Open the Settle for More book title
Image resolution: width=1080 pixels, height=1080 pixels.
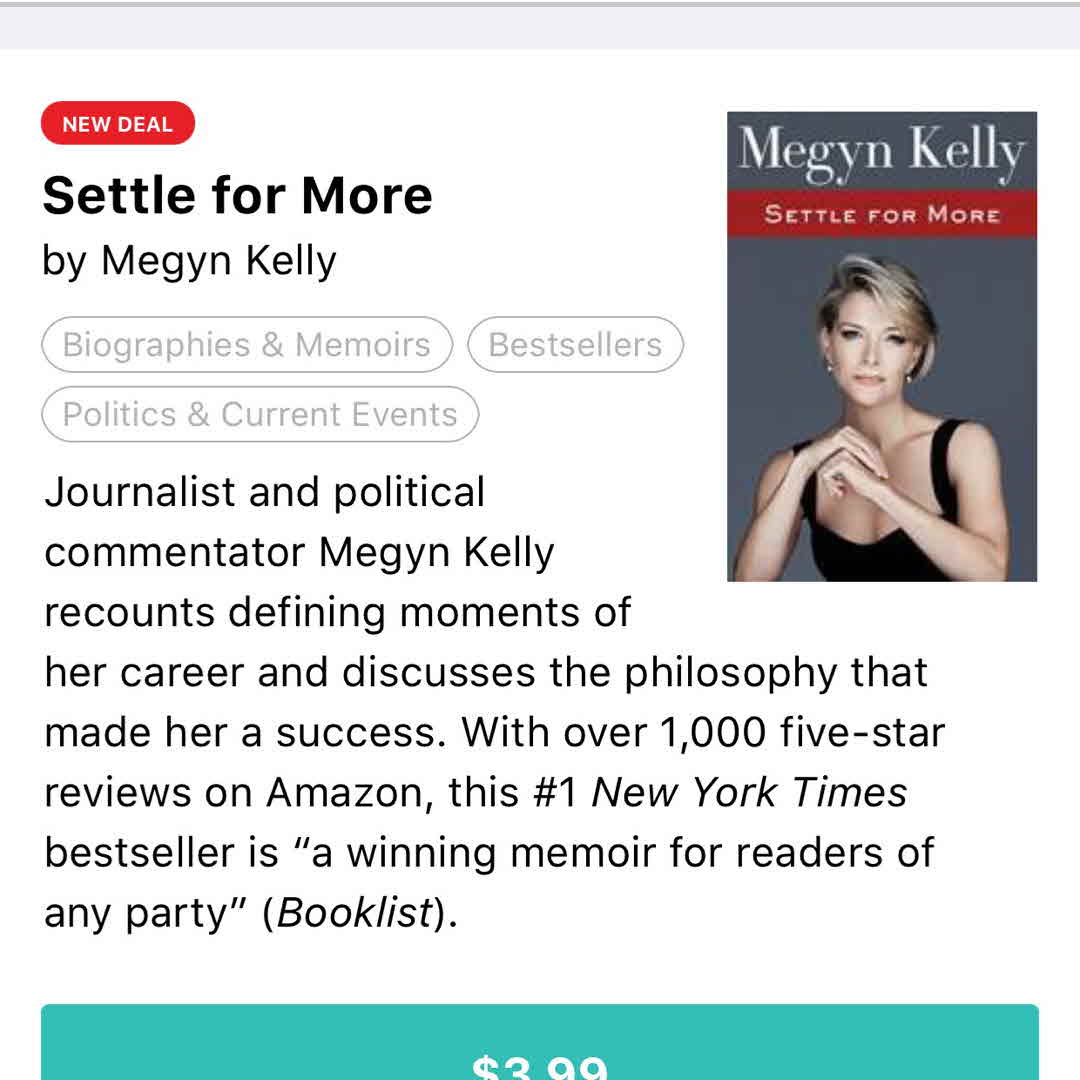click(x=237, y=195)
